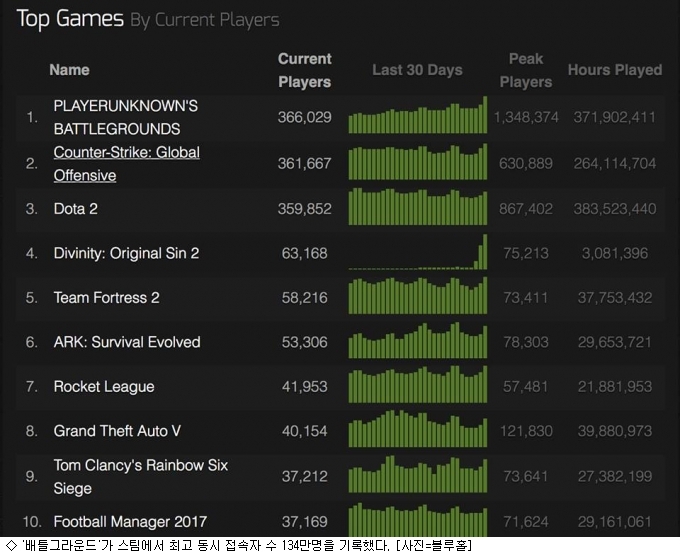Click peak players value 57,481
Screen dimensions: 680x557
pos(526,387)
